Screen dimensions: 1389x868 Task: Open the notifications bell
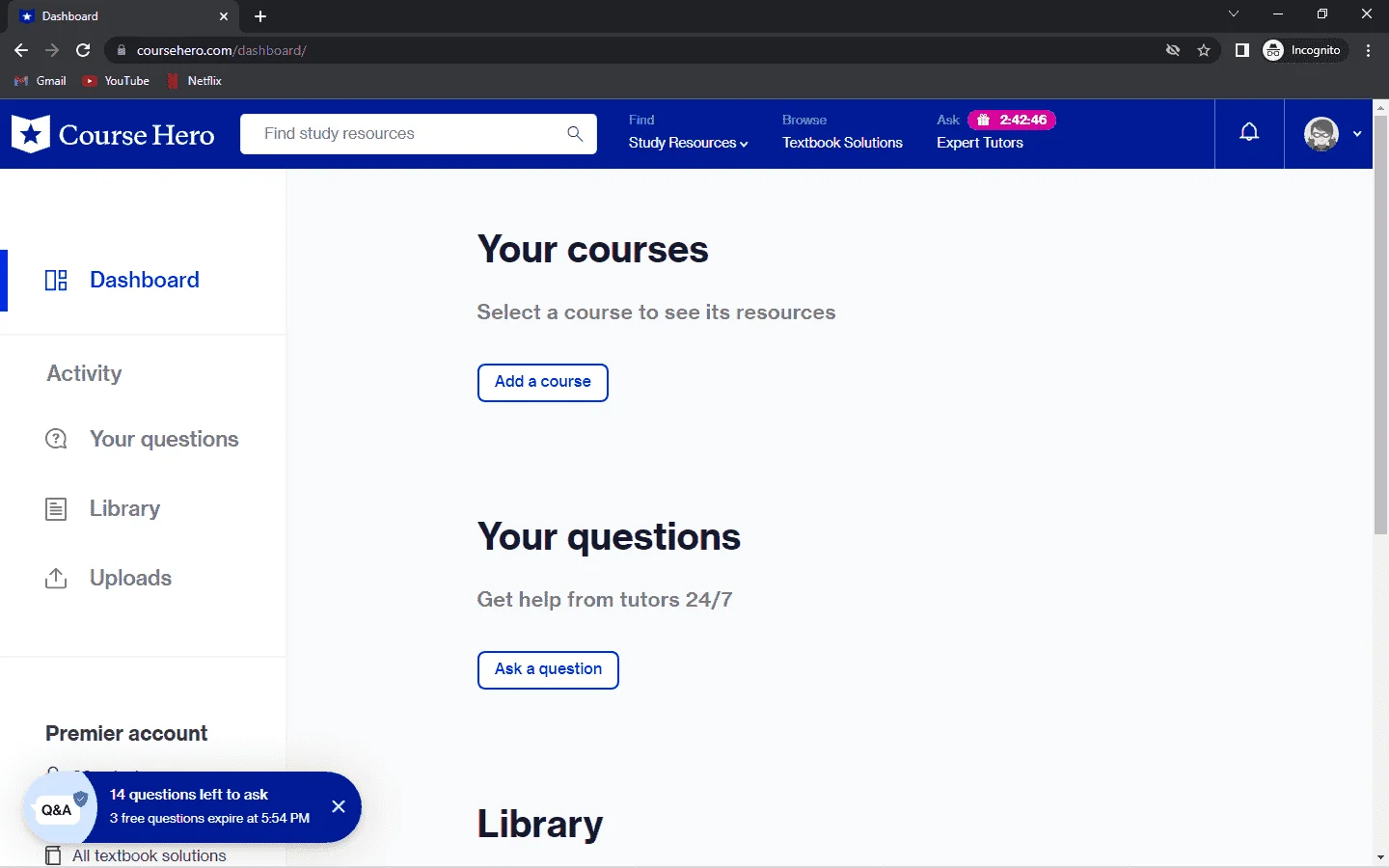pos(1249,133)
